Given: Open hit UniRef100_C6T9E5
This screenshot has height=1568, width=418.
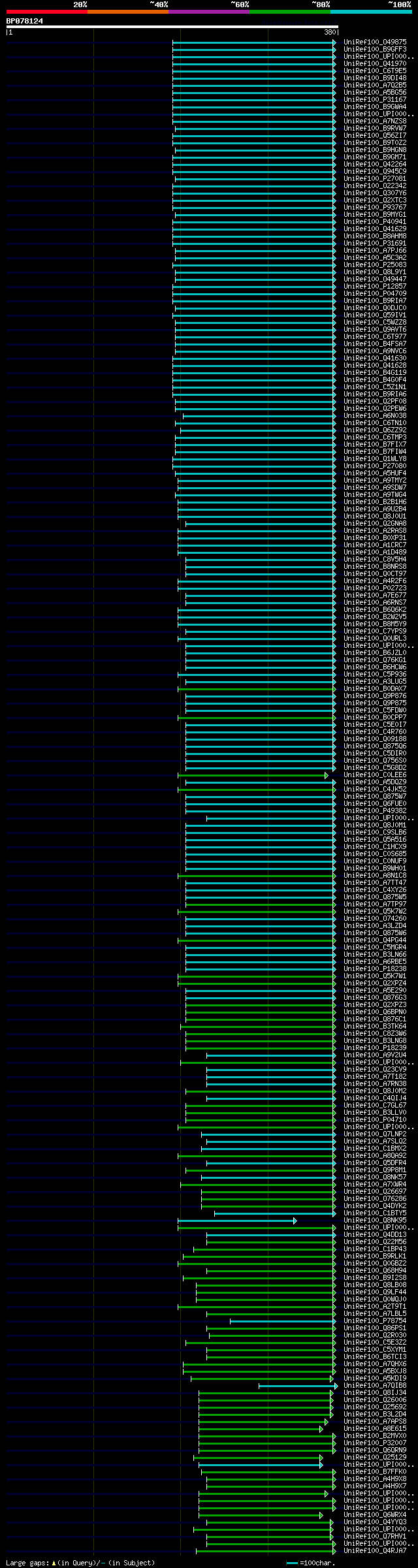Looking at the screenshot, I should pos(375,71).
